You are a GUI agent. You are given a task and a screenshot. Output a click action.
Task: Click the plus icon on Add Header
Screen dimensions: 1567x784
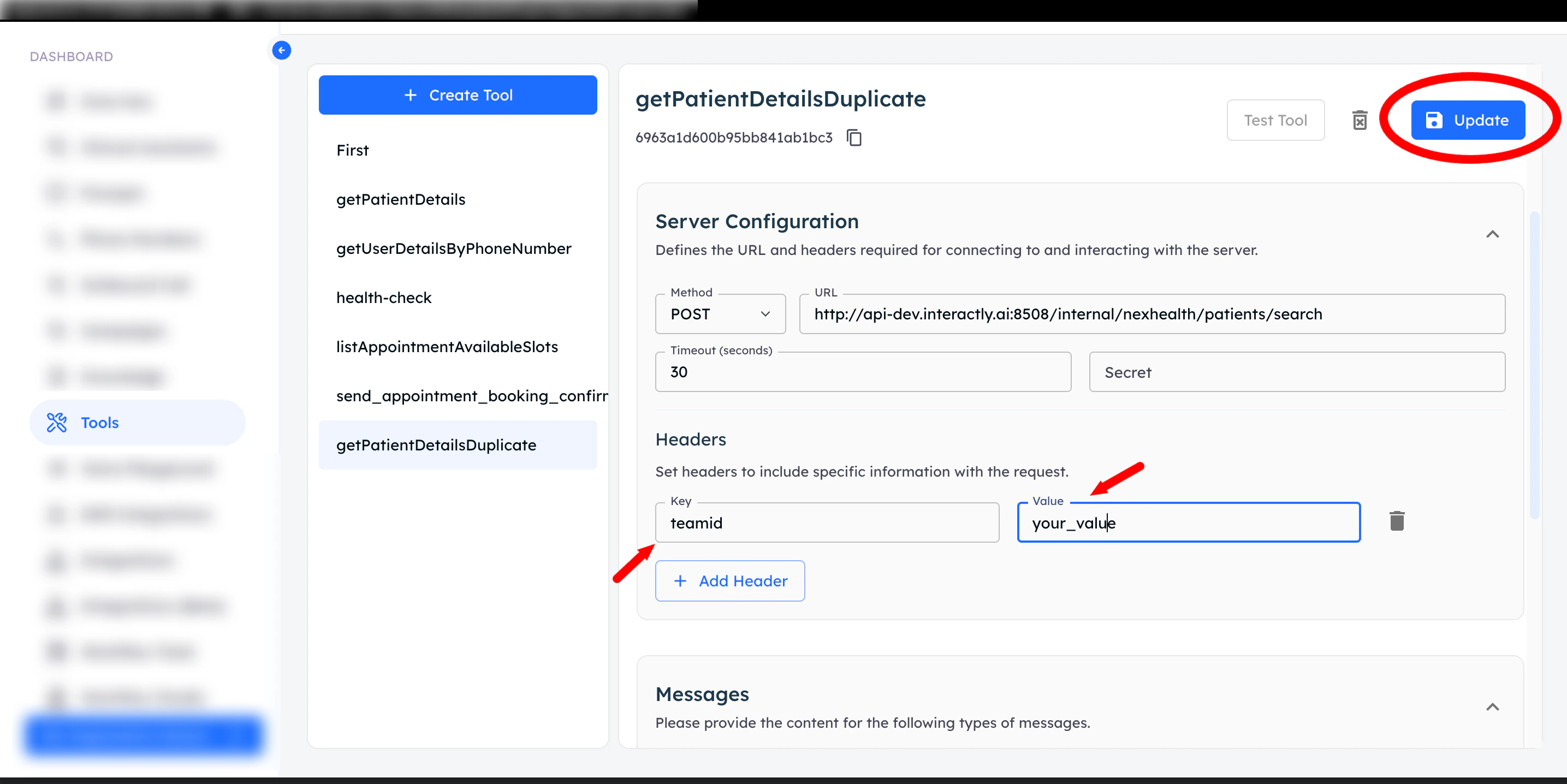pyautogui.click(x=680, y=581)
